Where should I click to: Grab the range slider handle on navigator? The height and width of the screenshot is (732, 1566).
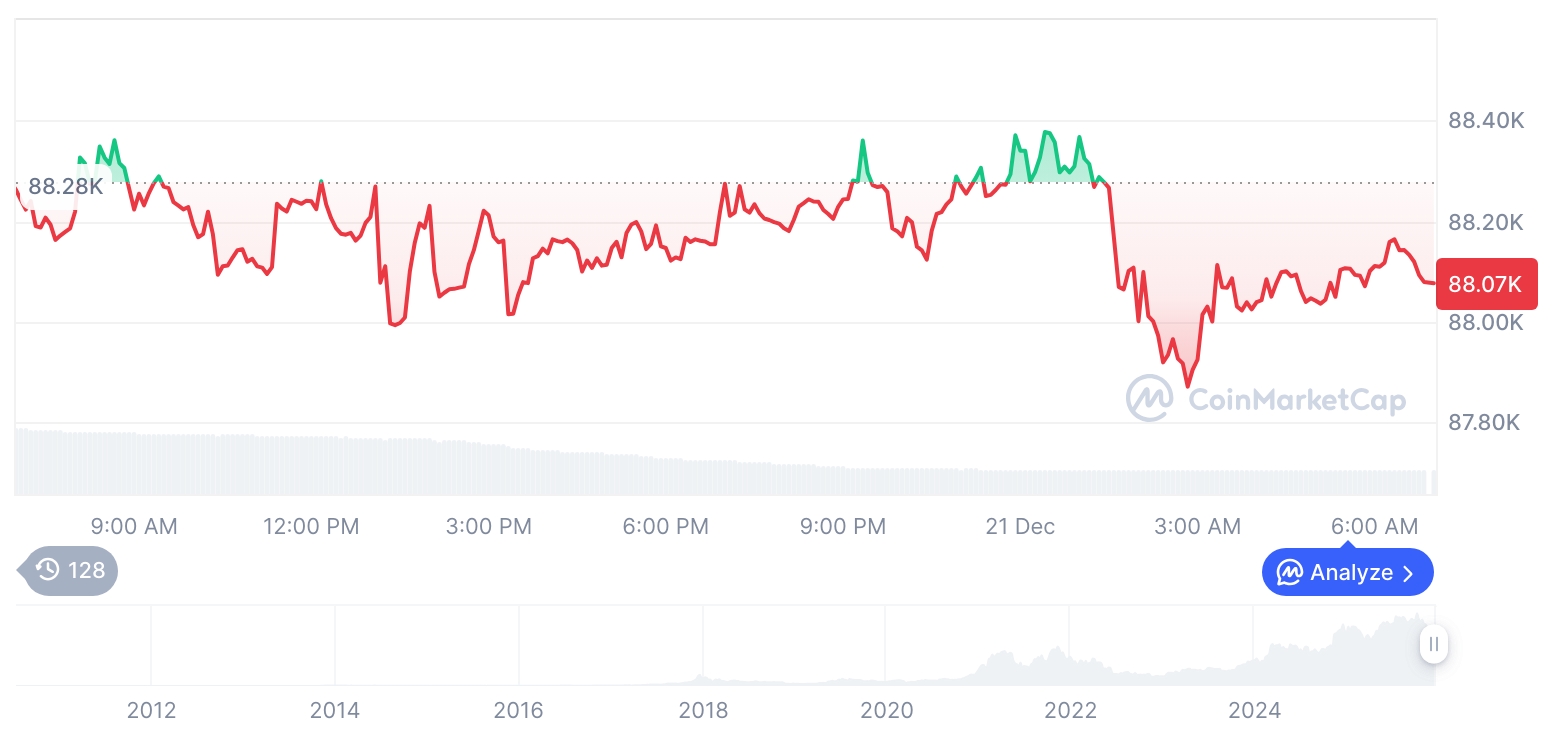point(1434,644)
